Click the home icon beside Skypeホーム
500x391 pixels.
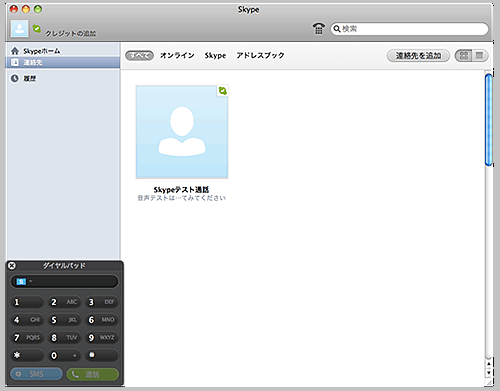click(15, 51)
